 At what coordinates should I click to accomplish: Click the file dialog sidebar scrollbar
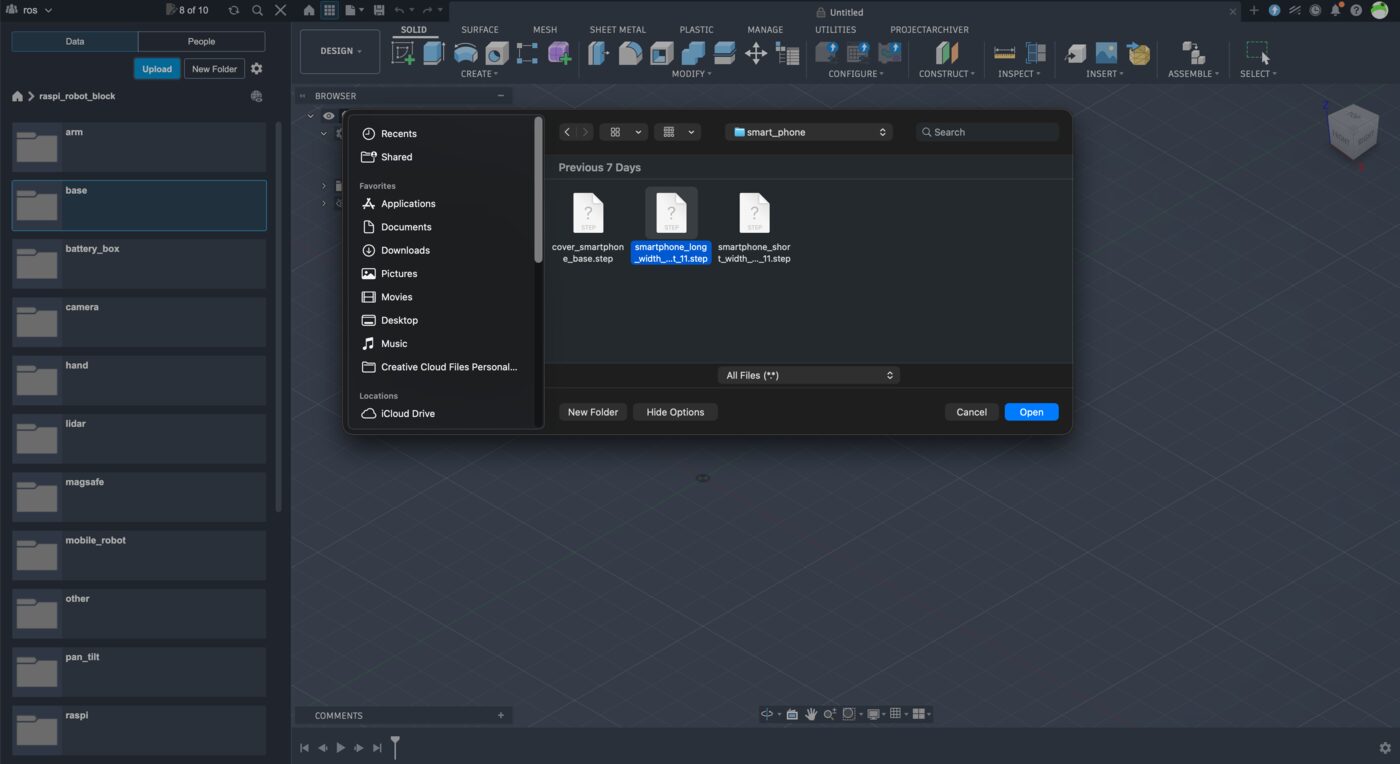[x=539, y=192]
